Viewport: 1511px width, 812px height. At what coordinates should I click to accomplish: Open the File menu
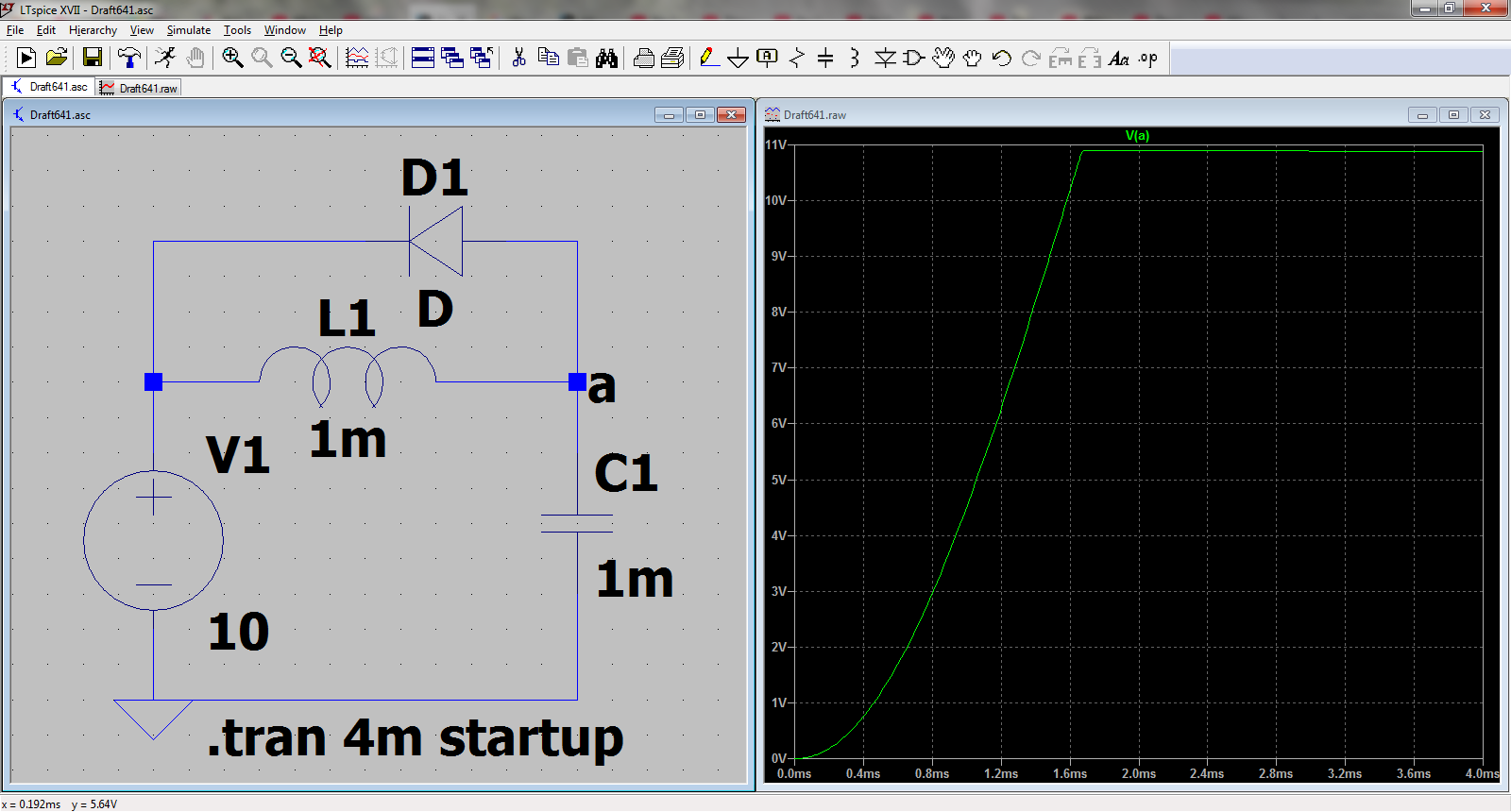click(15, 30)
